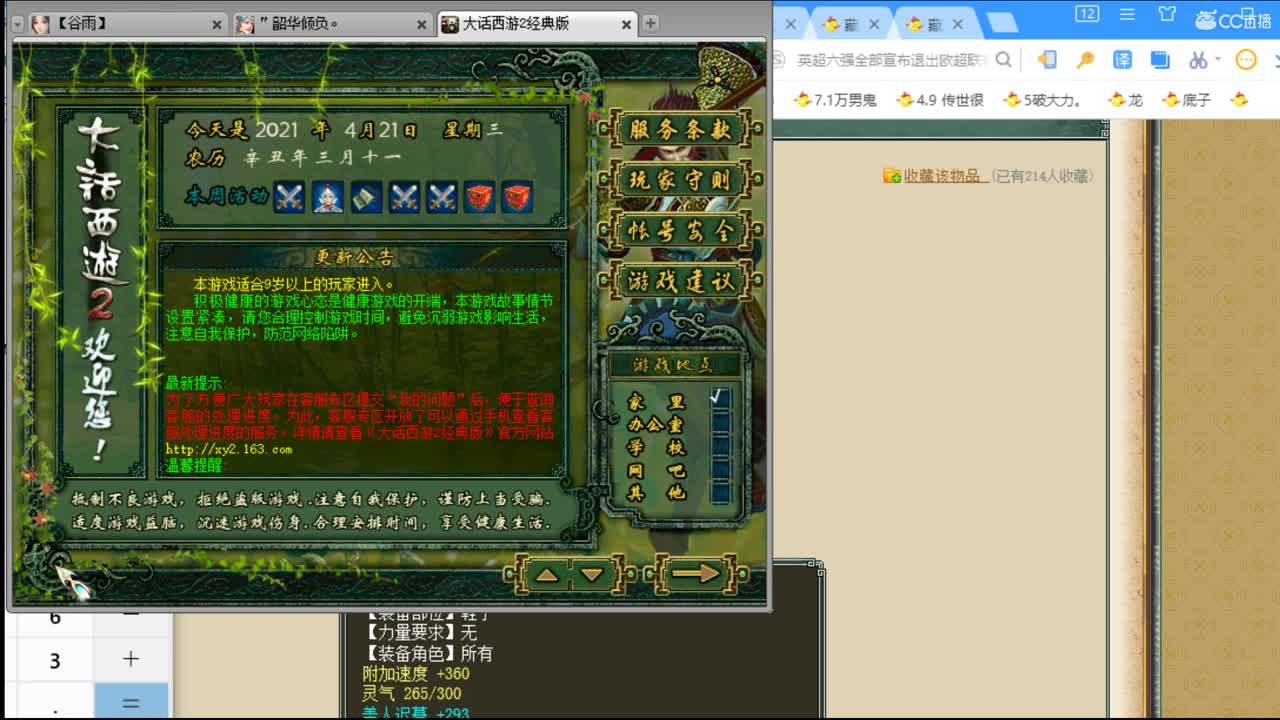The image size is (1280, 720).
Task: Open the 底子 bookmark
Action: pyautogui.click(x=1187, y=99)
